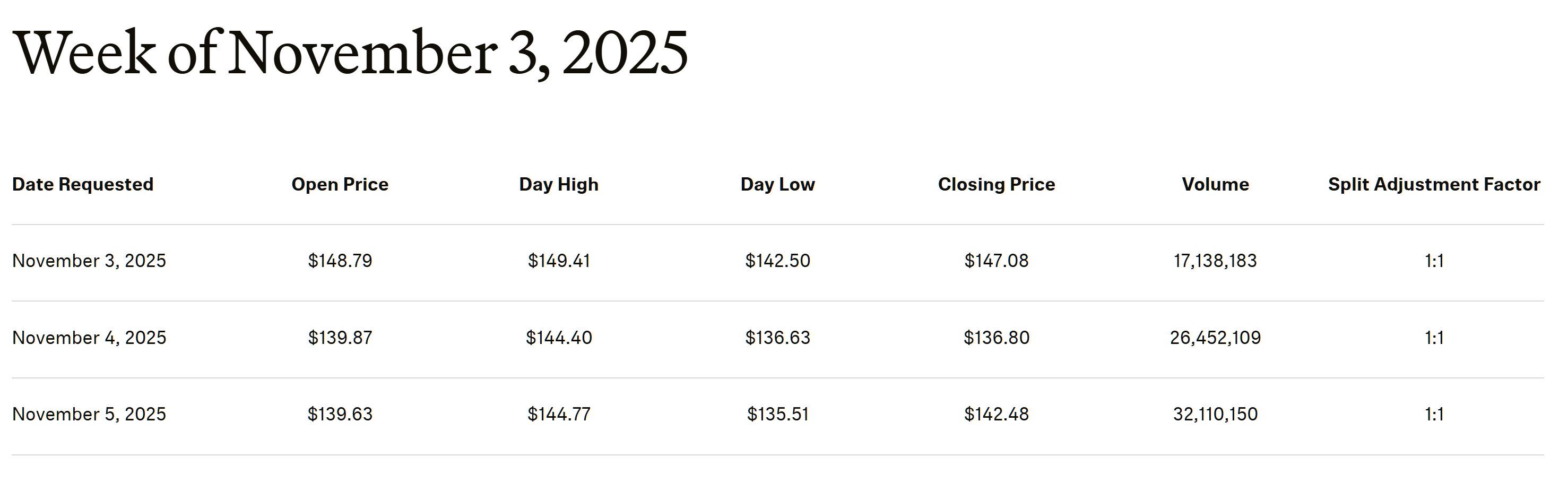Select the Open Price column header
Image resolution: width=1568 pixels, height=482 pixels.
[x=340, y=184]
